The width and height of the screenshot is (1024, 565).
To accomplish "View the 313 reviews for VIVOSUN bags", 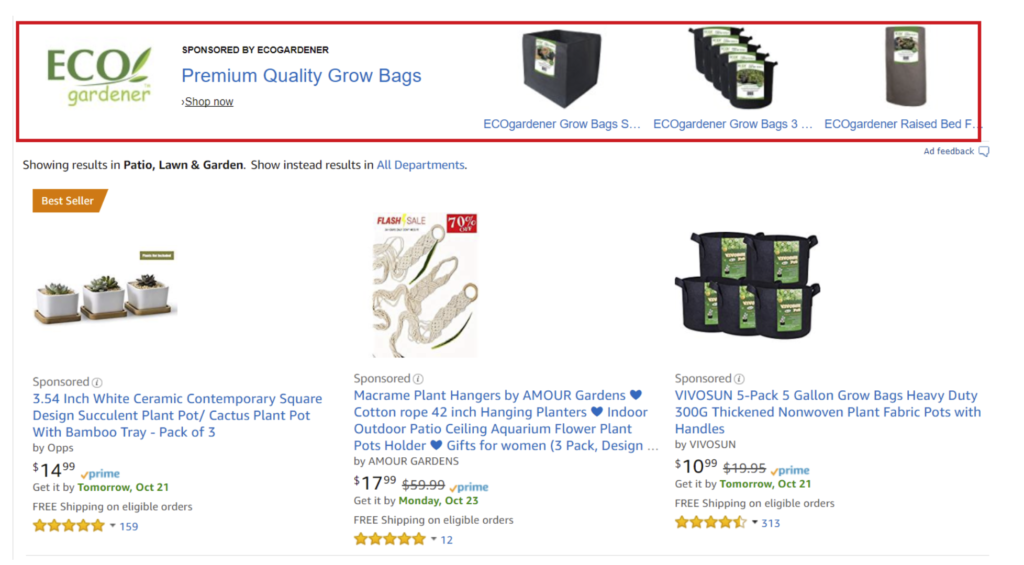I will (771, 523).
